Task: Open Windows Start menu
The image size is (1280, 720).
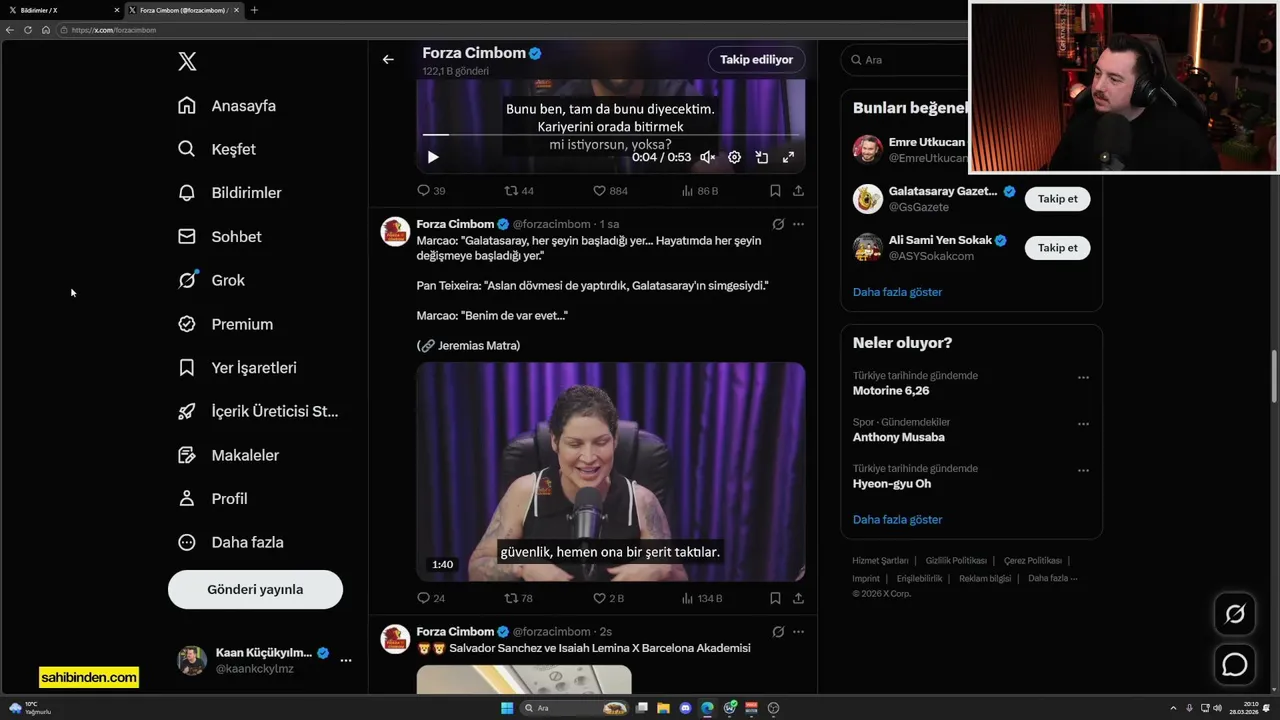Action: [x=507, y=708]
